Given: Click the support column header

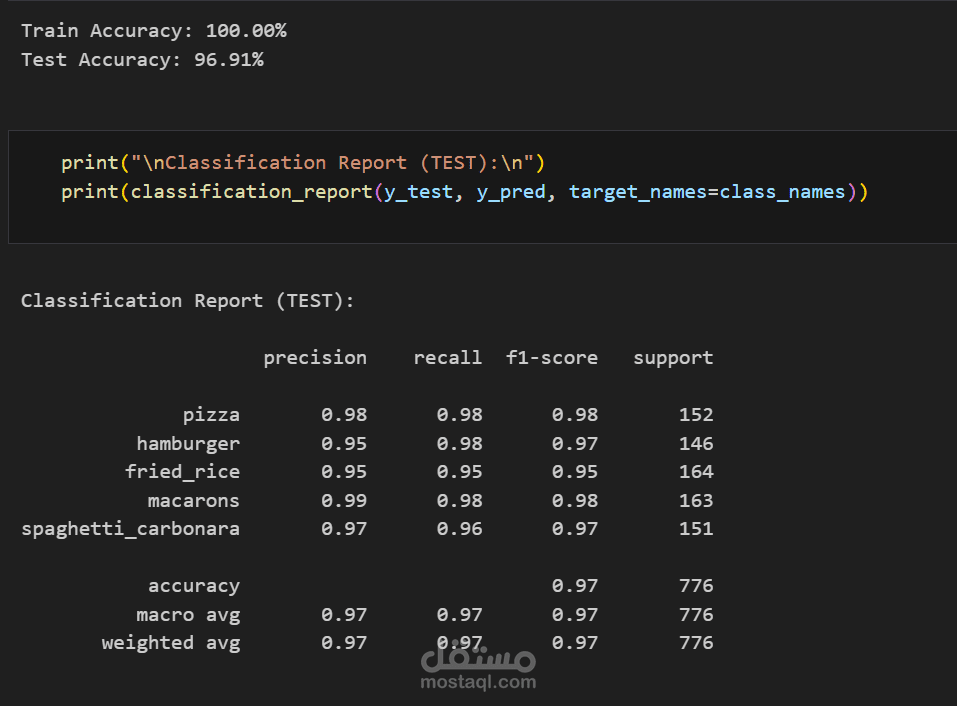Looking at the screenshot, I should [x=673, y=358].
